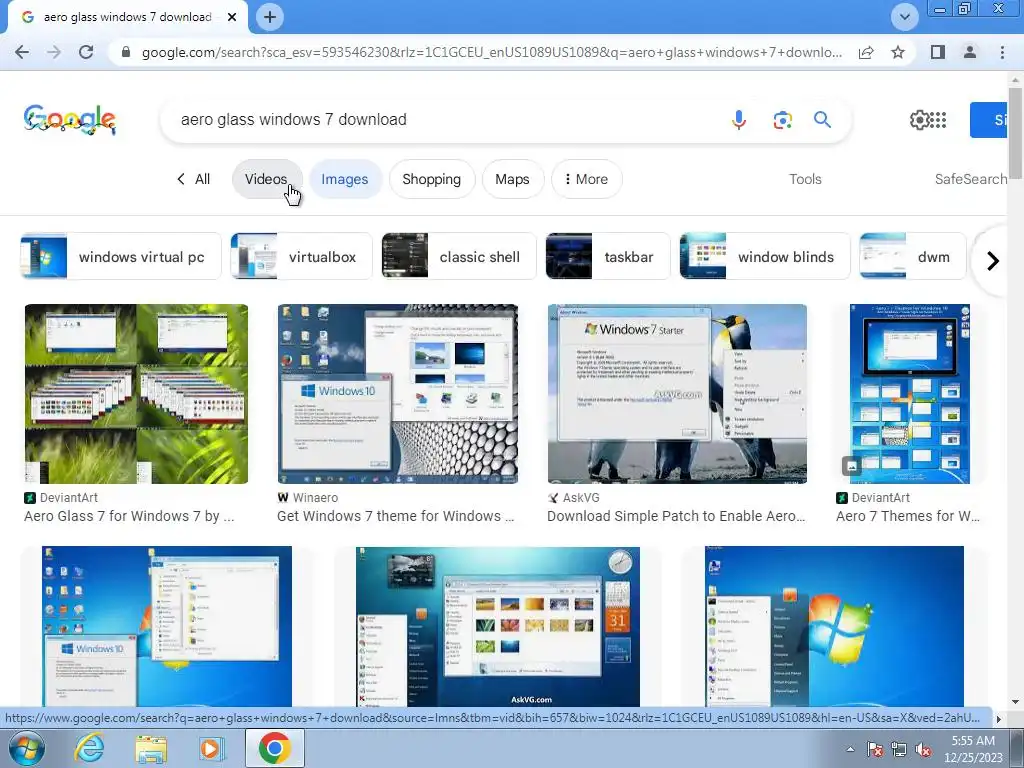
Task: Open AskVG Windows 7 Starter thumbnail
Action: (677, 394)
